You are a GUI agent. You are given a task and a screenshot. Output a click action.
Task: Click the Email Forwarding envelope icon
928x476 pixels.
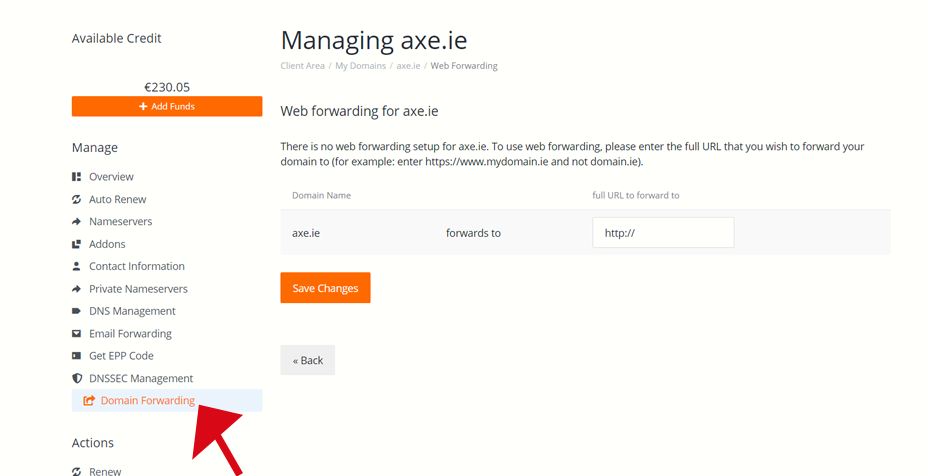pos(76,333)
